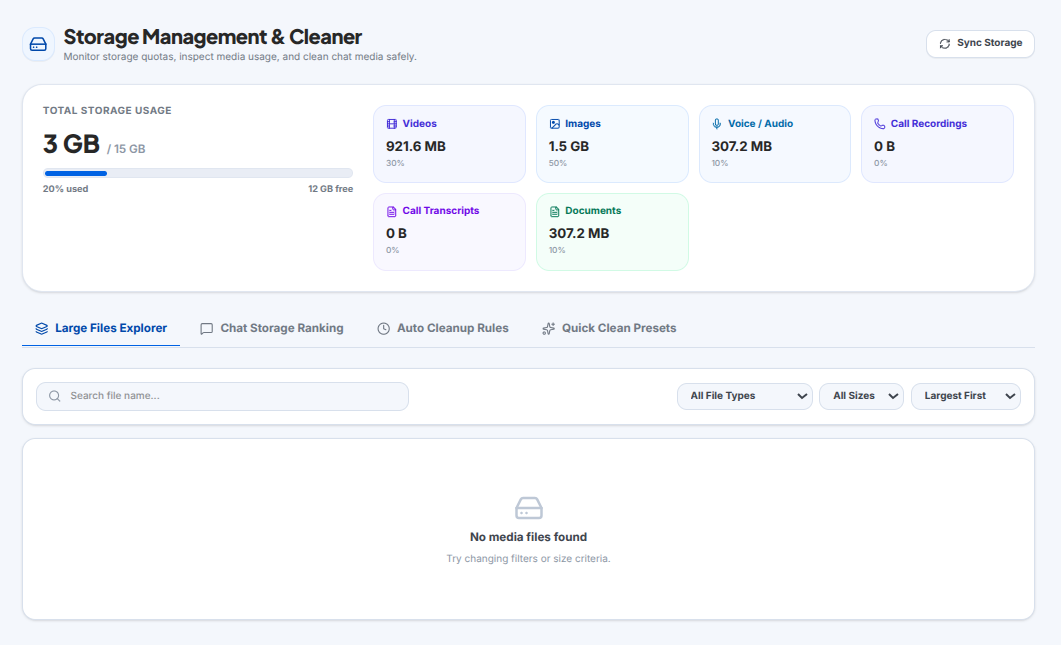
Task: Click the Documents file icon
Action: (554, 211)
